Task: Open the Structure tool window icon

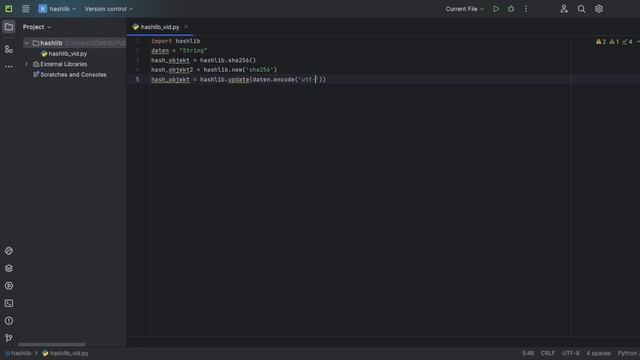Action: click(9, 49)
